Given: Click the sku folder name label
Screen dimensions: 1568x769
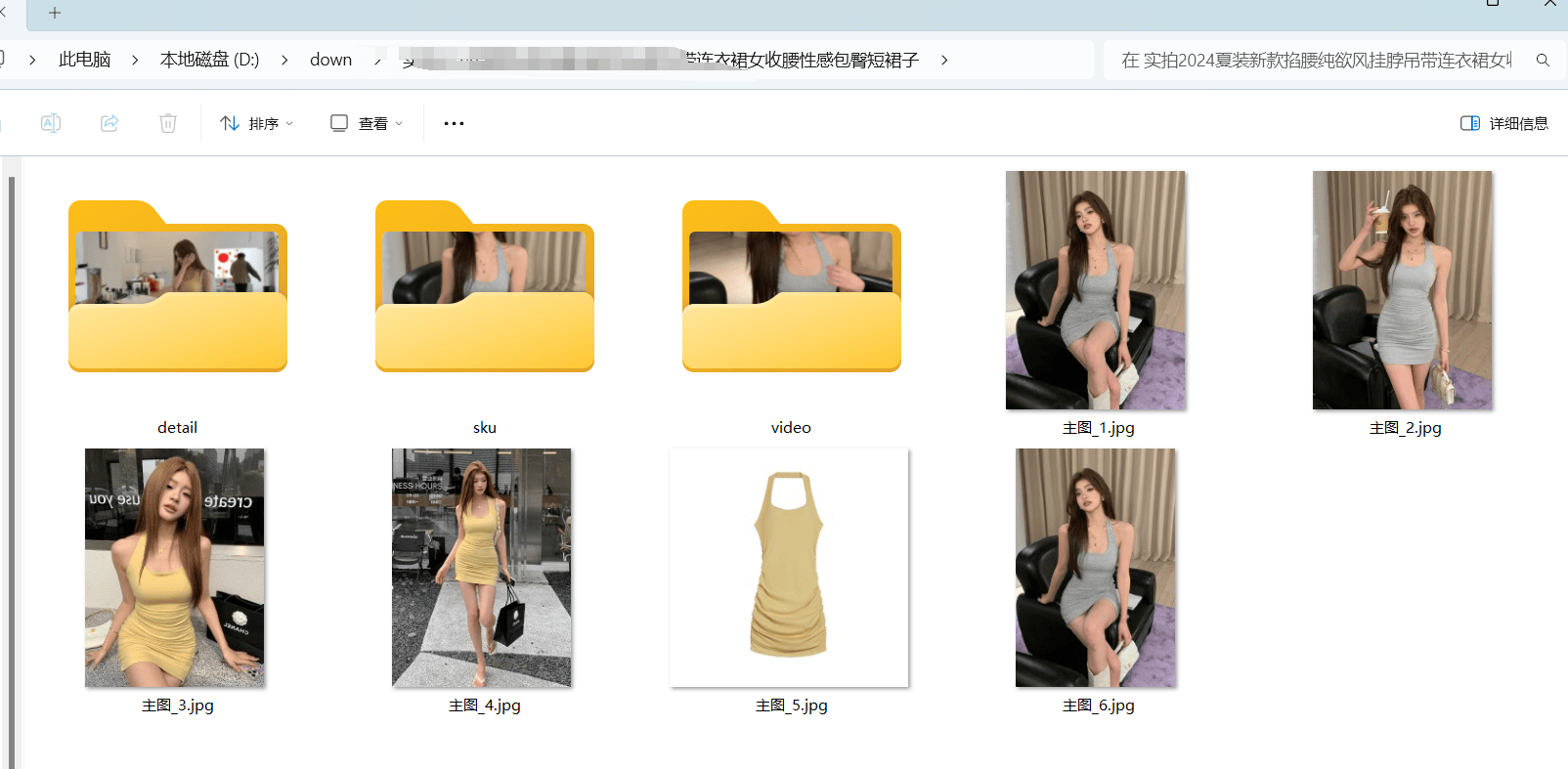Looking at the screenshot, I should coord(485,428).
